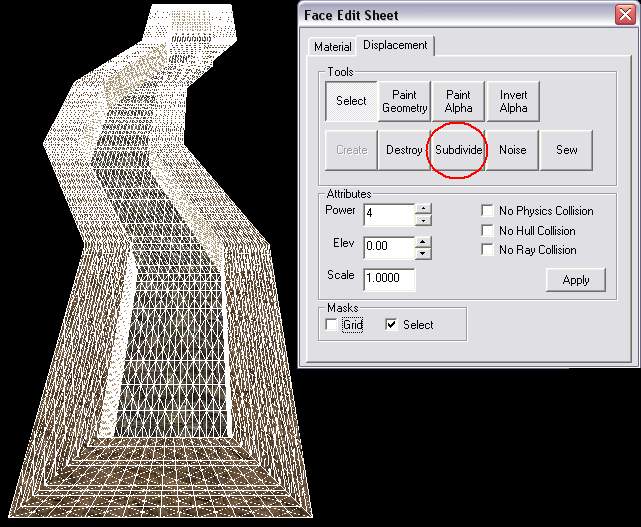Viewport: 641px width, 527px height.
Task: Toggle No Hull Collision checkbox
Action: pos(488,230)
